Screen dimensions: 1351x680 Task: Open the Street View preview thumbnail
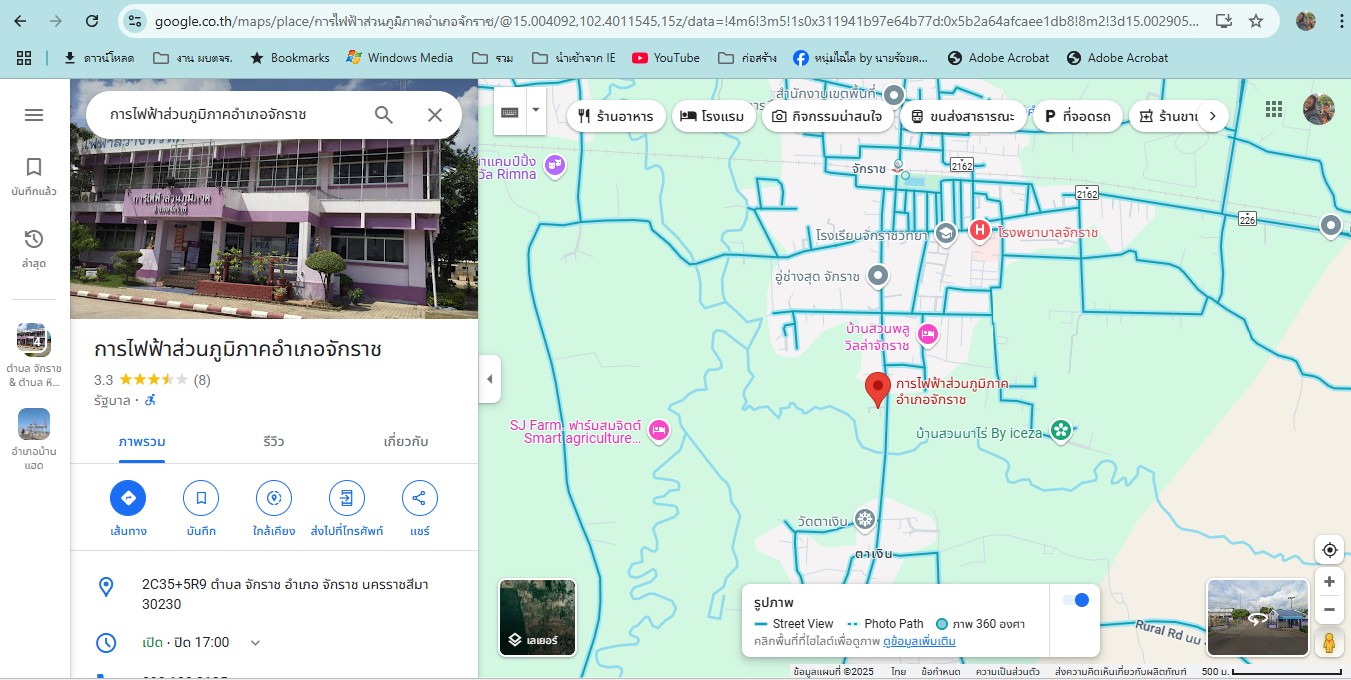tap(1258, 617)
